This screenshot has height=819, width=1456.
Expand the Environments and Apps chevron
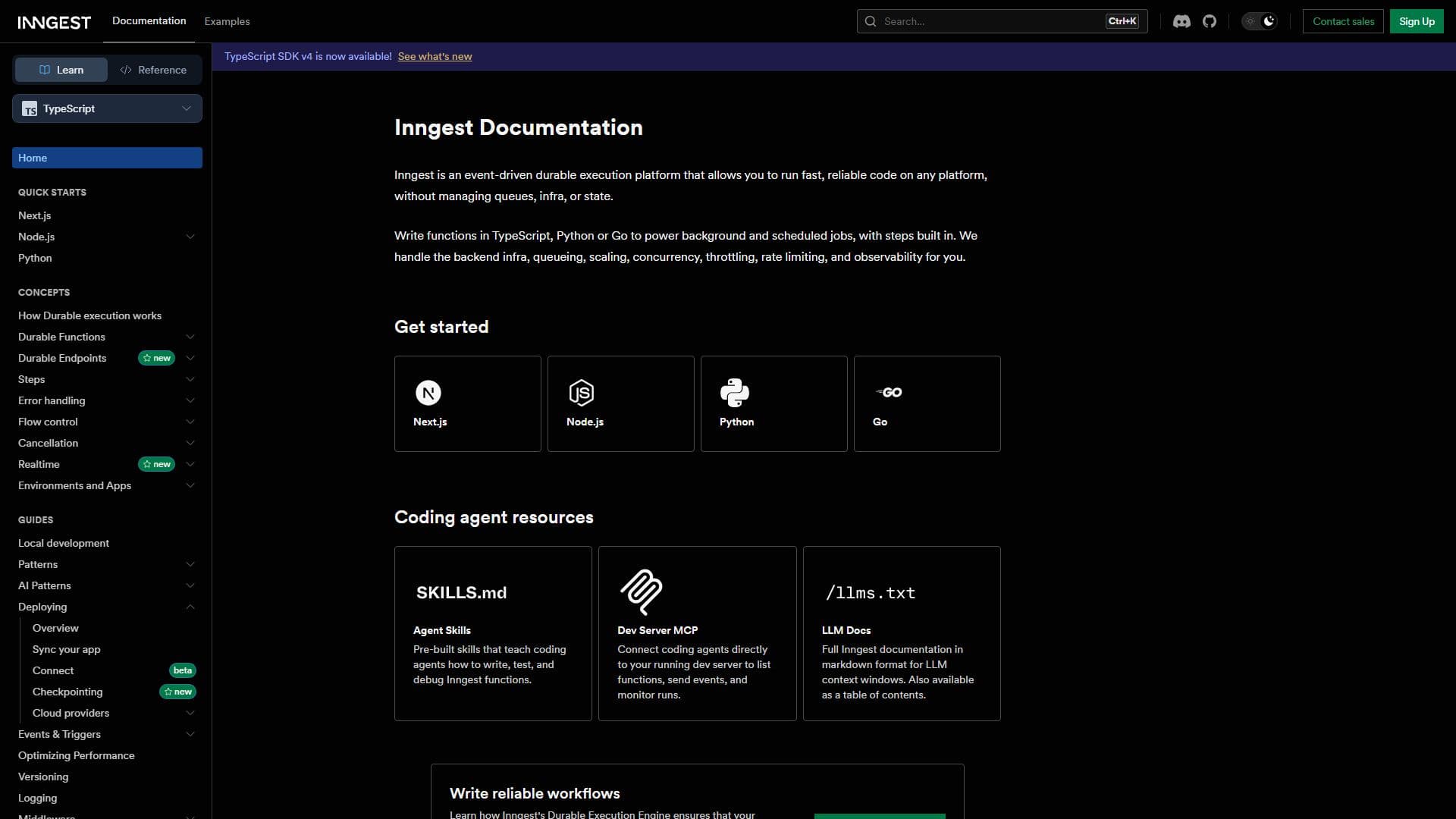click(x=190, y=485)
